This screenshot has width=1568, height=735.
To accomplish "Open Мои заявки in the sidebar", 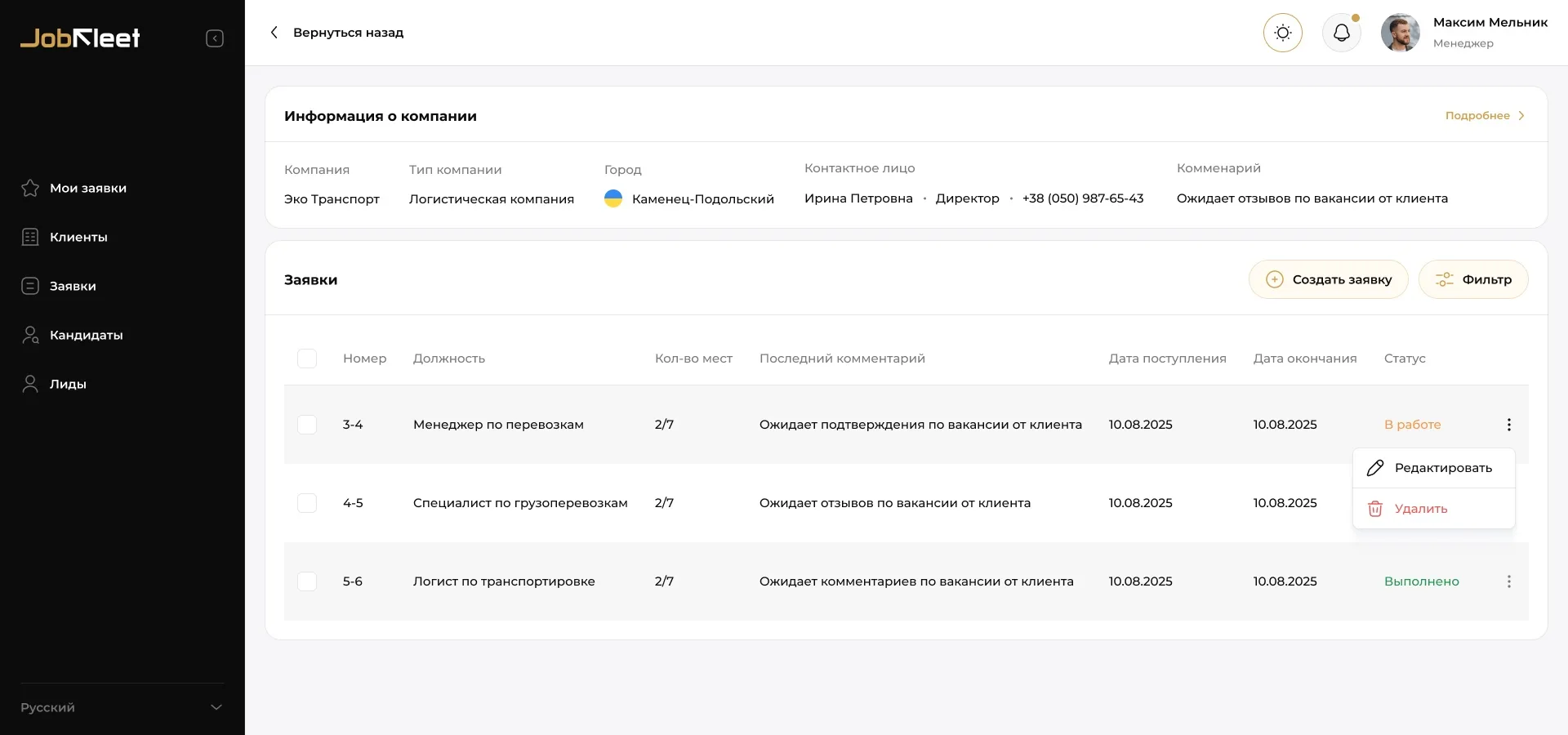I will [87, 188].
